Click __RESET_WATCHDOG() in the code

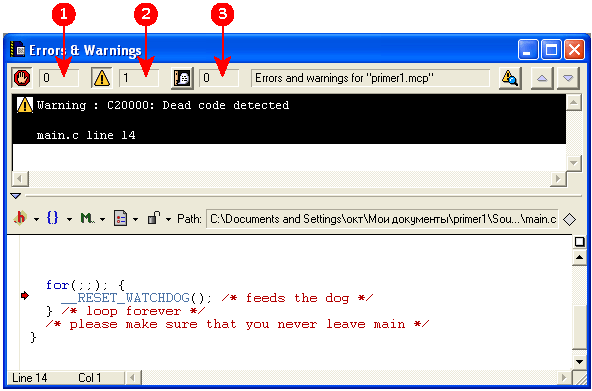tap(137, 298)
